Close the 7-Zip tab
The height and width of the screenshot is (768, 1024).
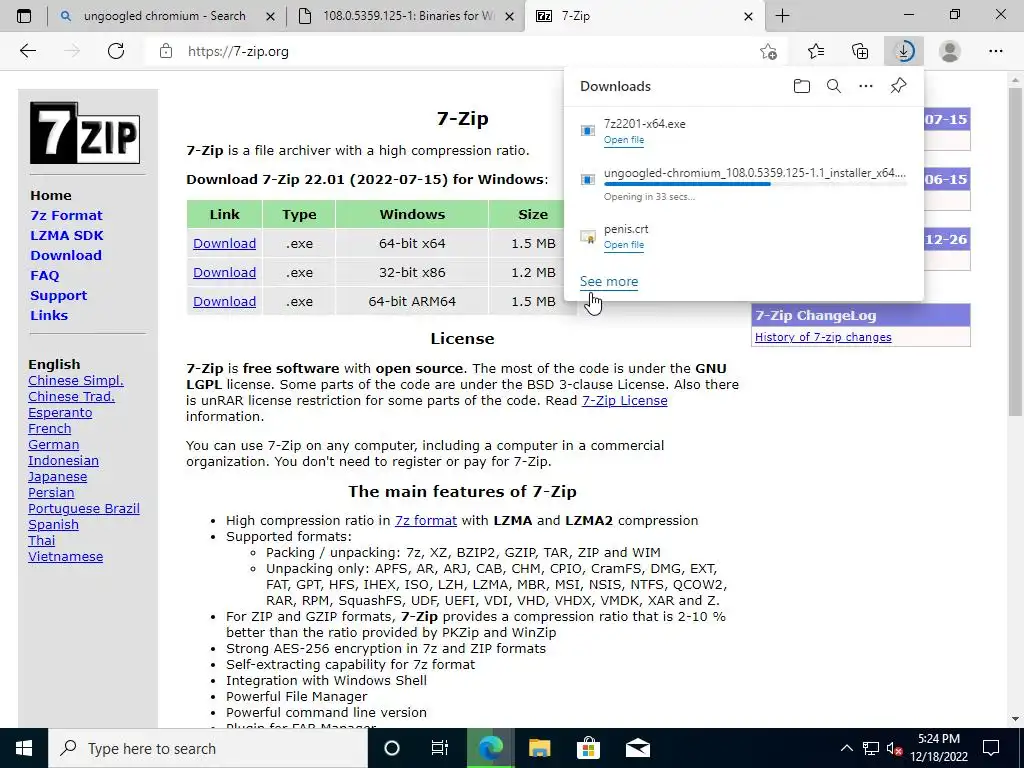pos(748,16)
